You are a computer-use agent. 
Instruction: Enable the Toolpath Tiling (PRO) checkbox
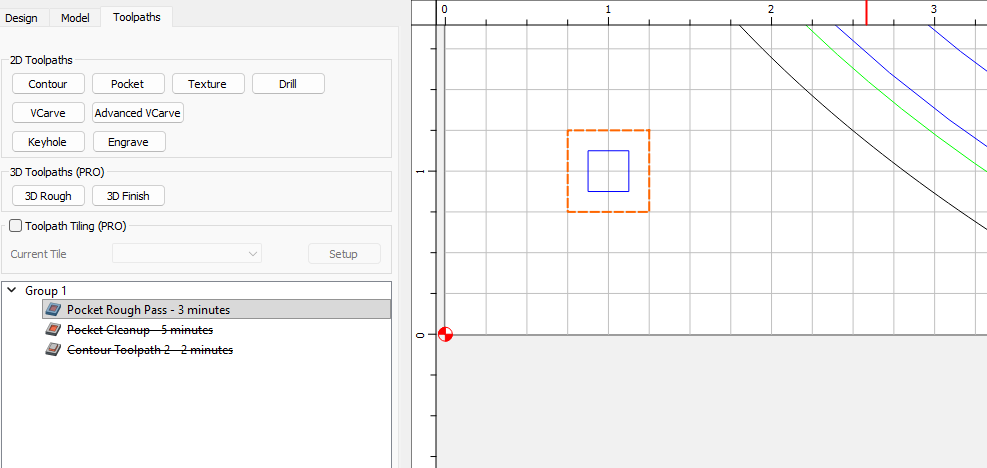(15, 226)
